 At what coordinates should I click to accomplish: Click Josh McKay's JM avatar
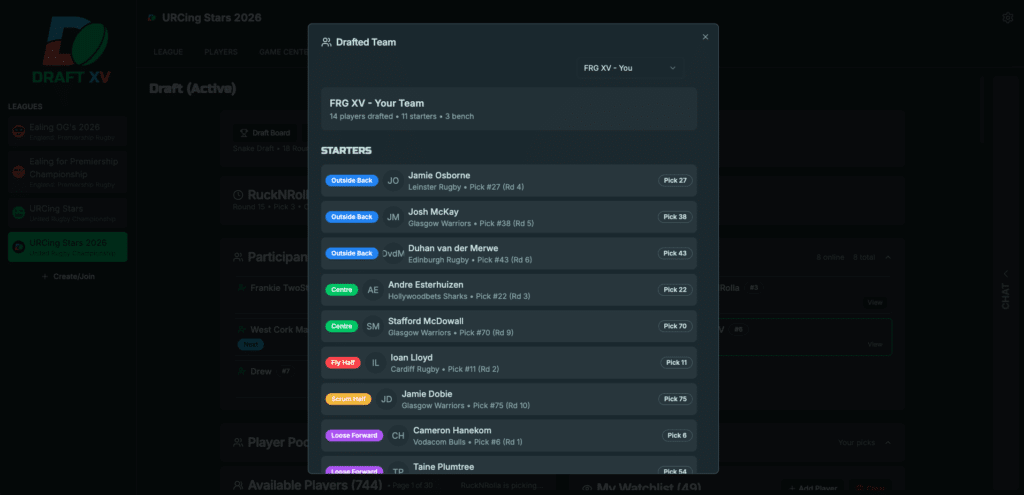point(393,217)
